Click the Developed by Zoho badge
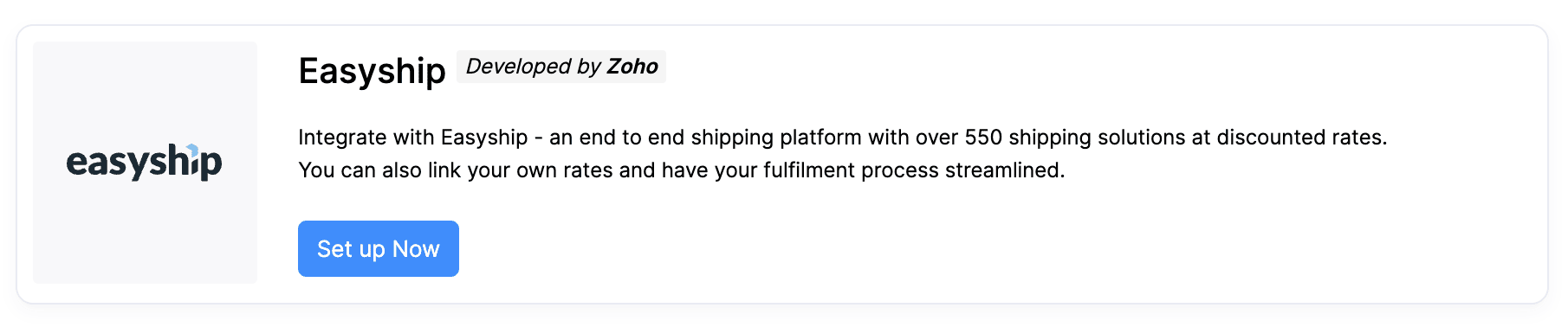Image resolution: width=1568 pixels, height=327 pixels. [561, 67]
